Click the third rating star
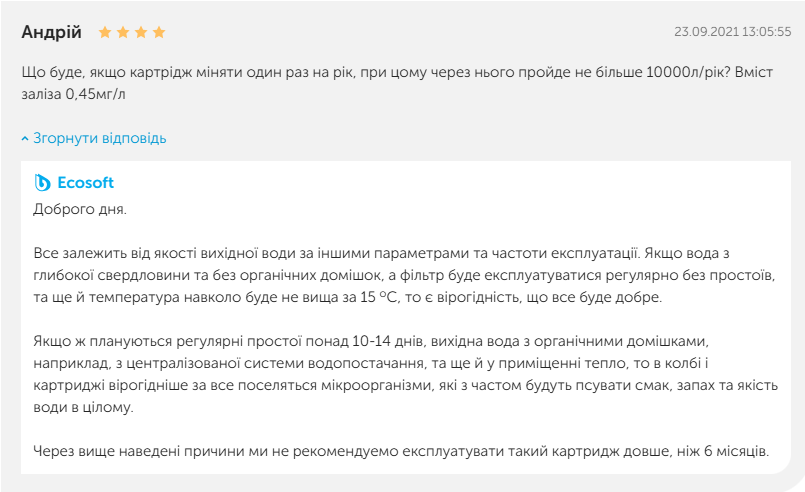The height and width of the screenshot is (492, 805). (141, 32)
